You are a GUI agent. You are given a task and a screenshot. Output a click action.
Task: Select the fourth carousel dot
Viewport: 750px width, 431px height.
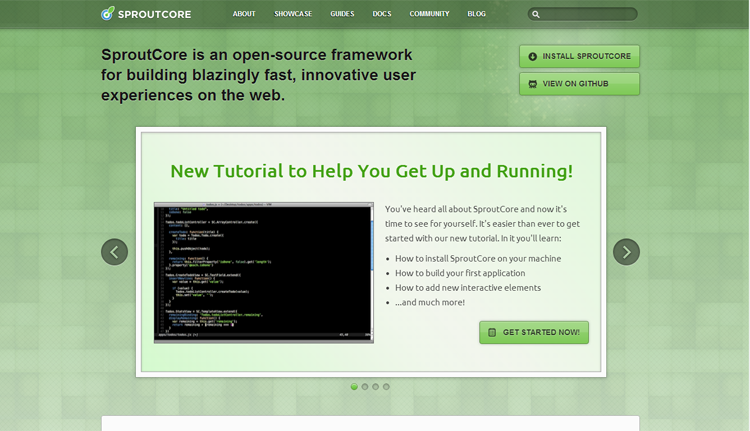[386, 387]
